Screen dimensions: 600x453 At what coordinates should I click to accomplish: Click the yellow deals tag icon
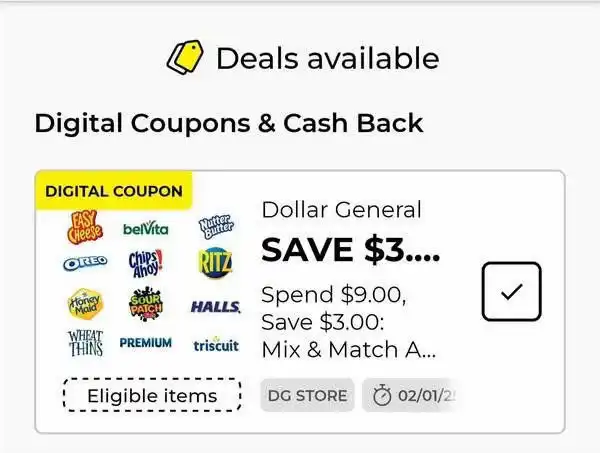pos(185,57)
